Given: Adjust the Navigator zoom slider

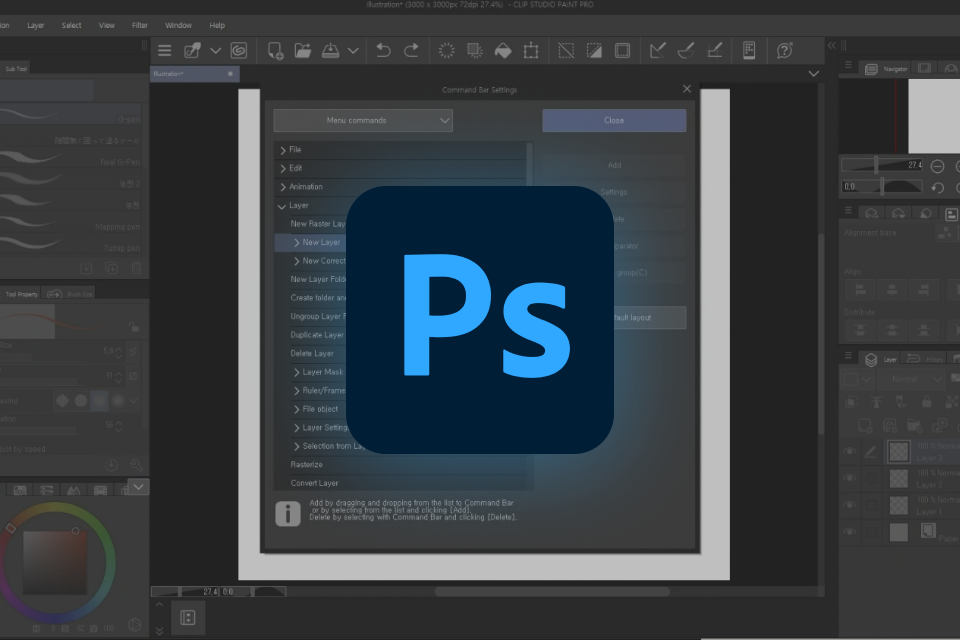Looking at the screenshot, I should (883, 165).
